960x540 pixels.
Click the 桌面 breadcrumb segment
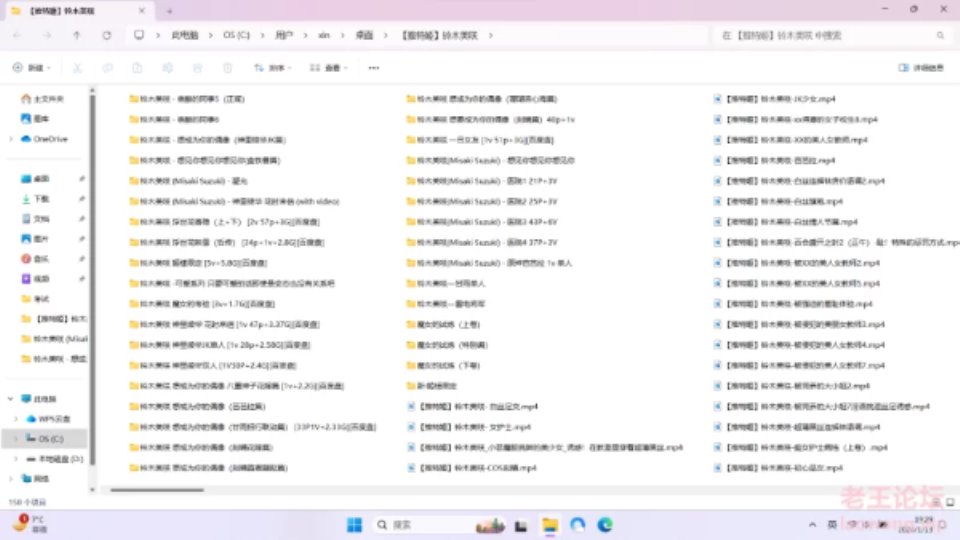364,36
